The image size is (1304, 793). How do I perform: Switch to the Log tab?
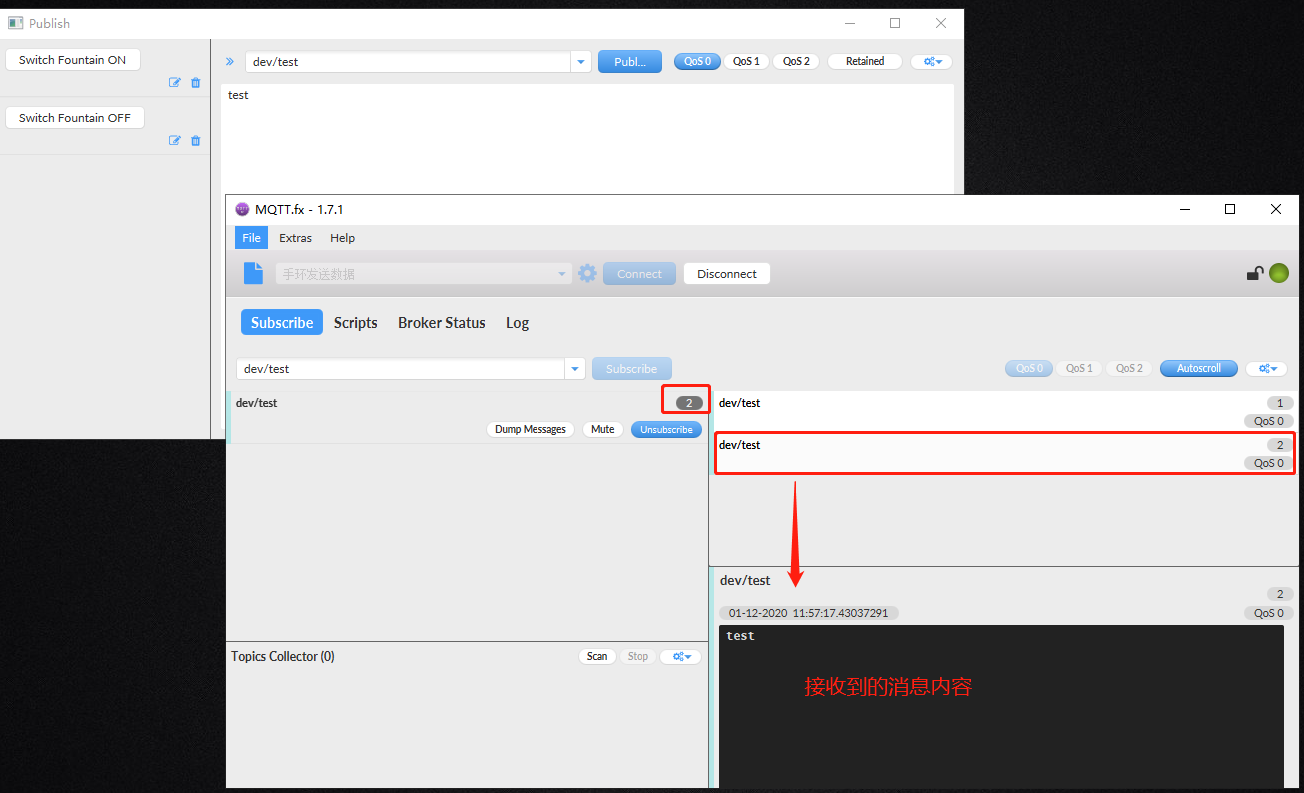point(517,322)
